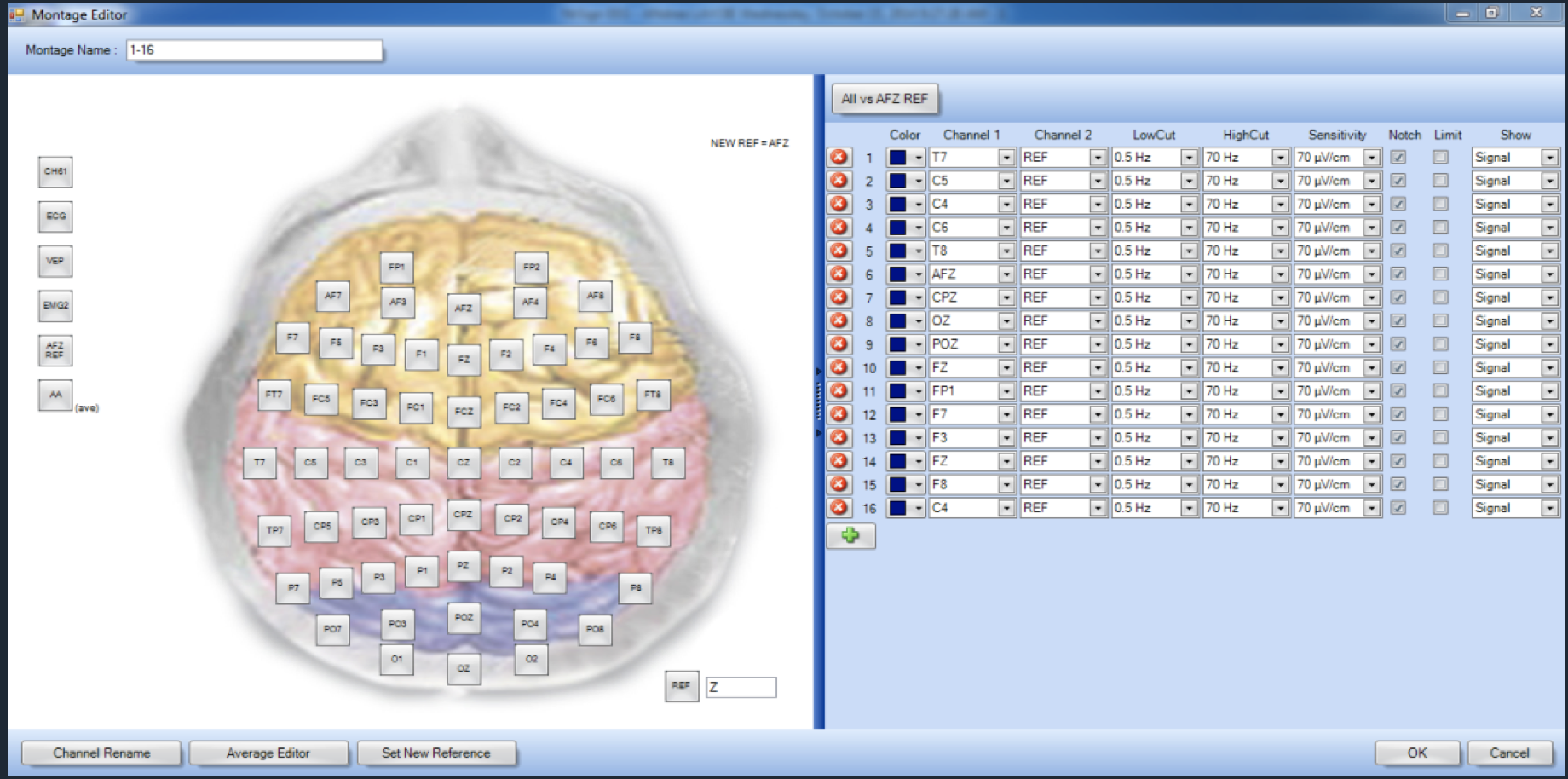Click the ECG input box

tap(55, 216)
